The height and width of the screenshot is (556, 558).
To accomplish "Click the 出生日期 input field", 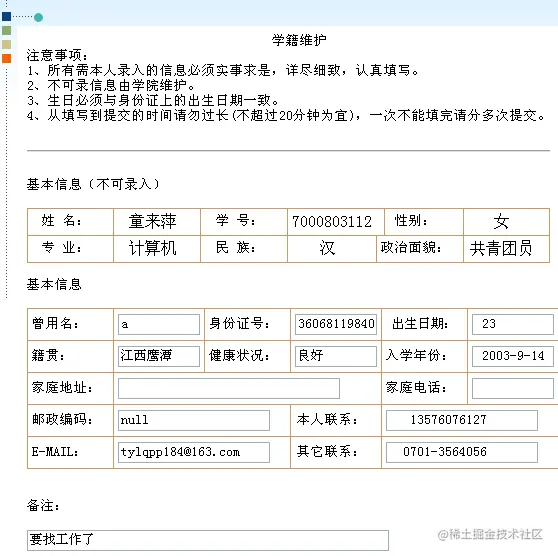I will (x=512, y=324).
